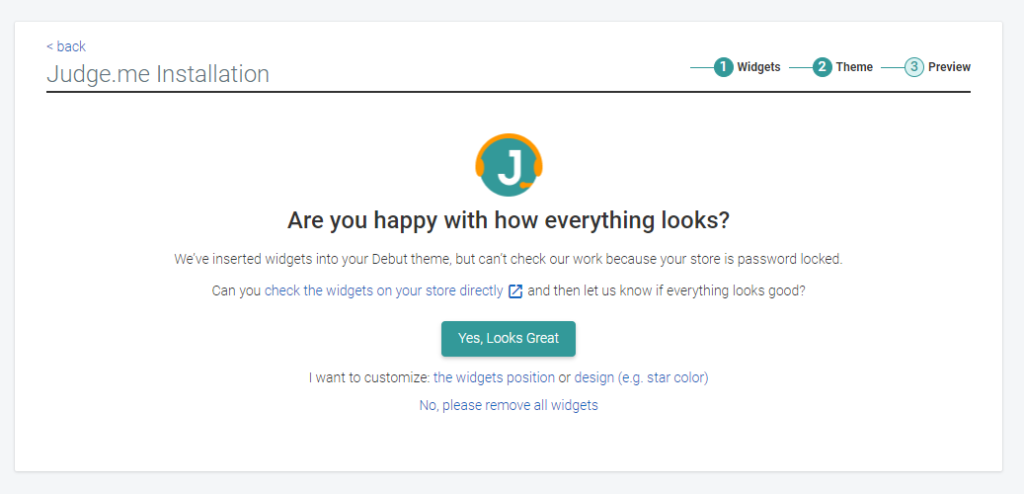Click 'I want to customize:' text
The width and height of the screenshot is (1024, 494).
[370, 378]
